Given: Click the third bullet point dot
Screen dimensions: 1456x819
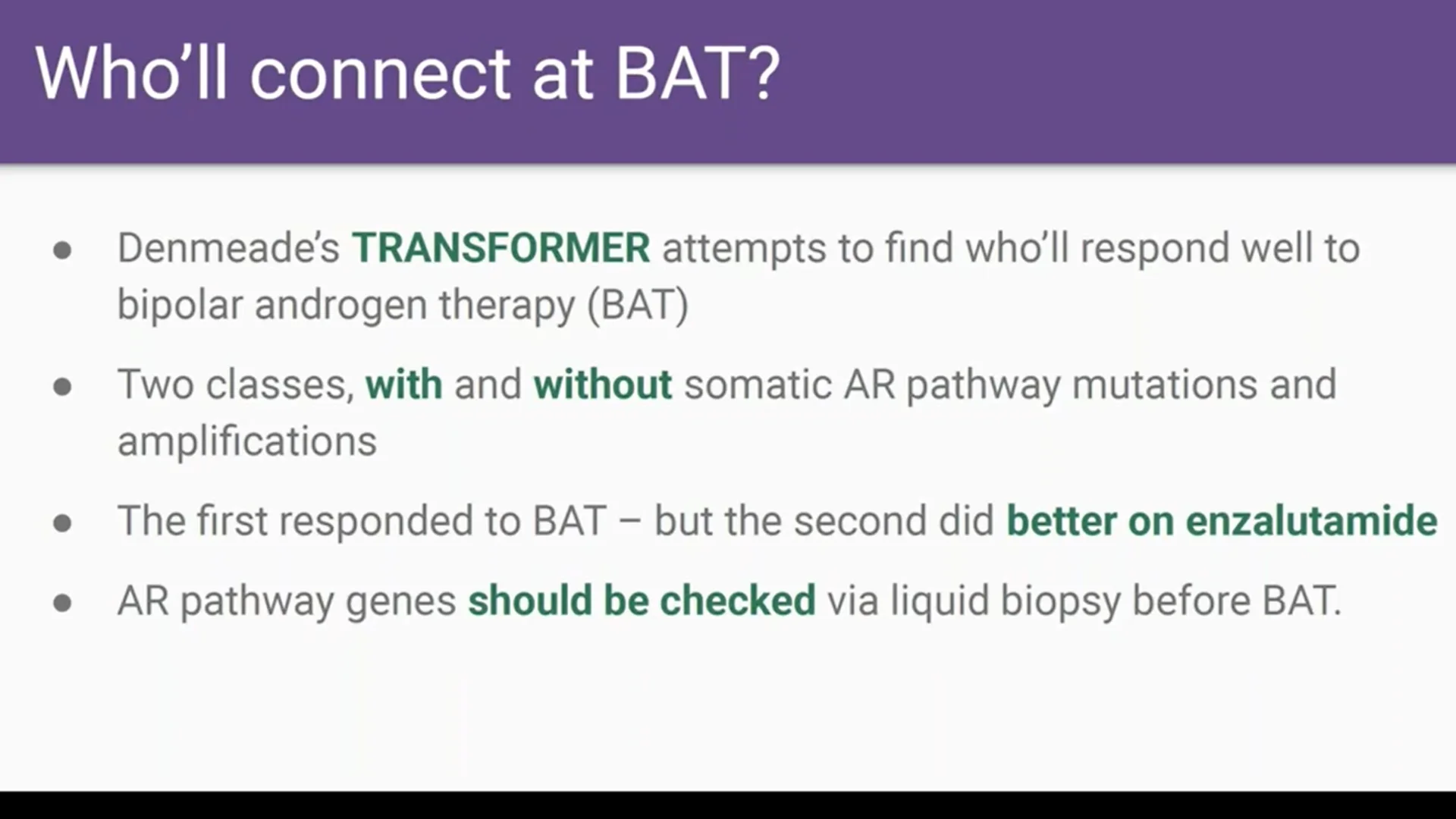Looking at the screenshot, I should click(63, 523).
